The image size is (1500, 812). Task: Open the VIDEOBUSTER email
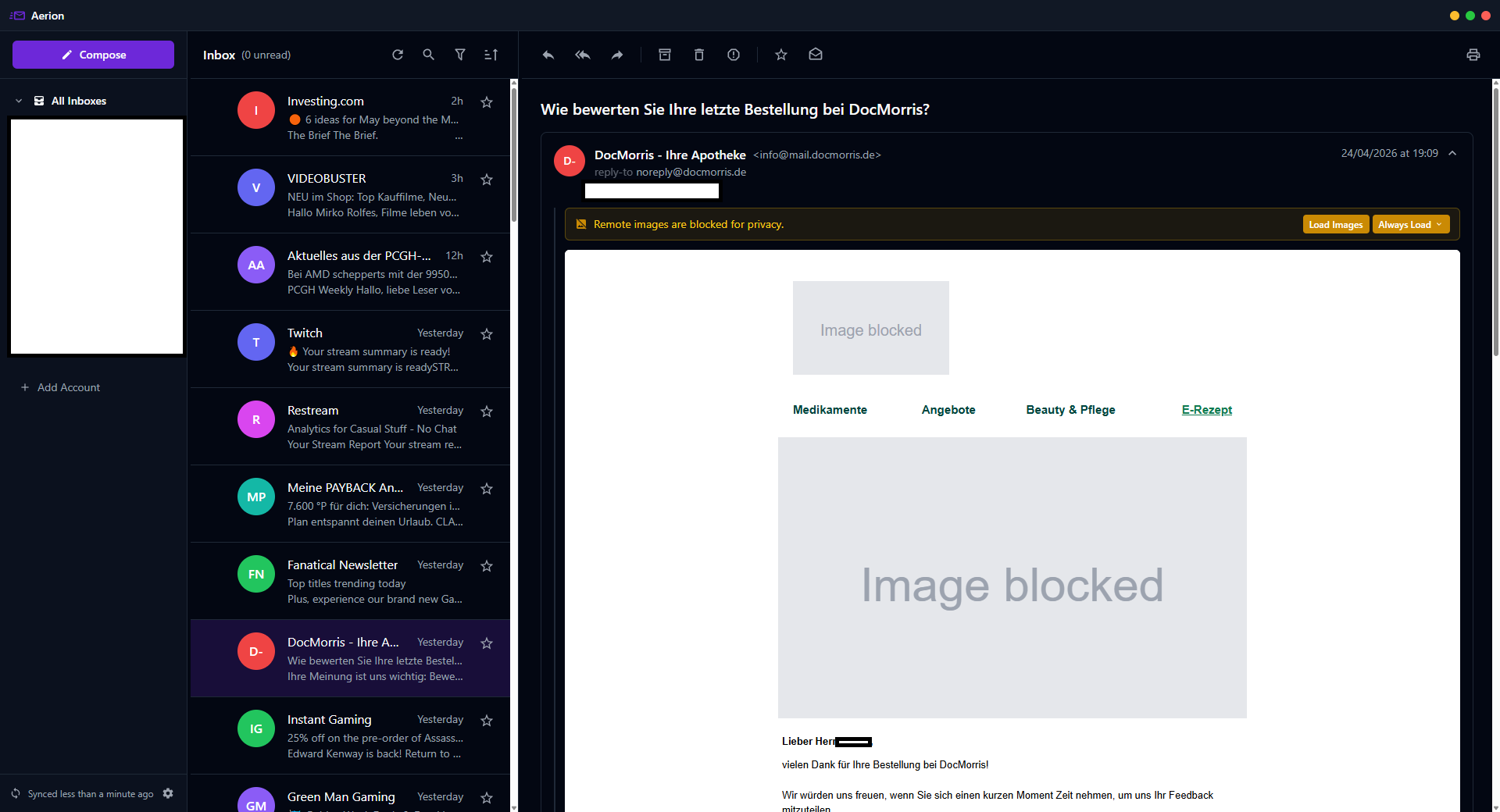(350, 194)
